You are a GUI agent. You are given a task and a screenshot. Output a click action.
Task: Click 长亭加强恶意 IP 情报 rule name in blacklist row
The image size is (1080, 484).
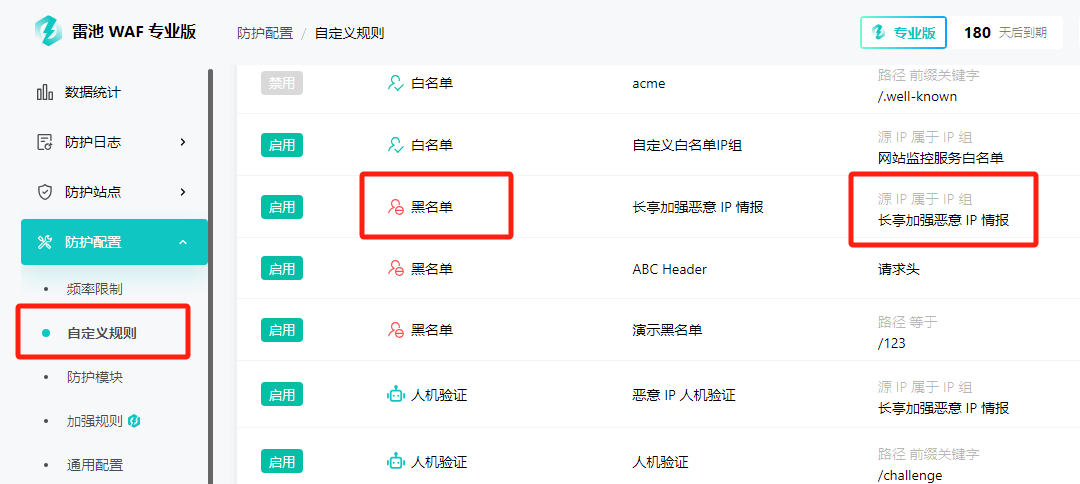[697, 207]
